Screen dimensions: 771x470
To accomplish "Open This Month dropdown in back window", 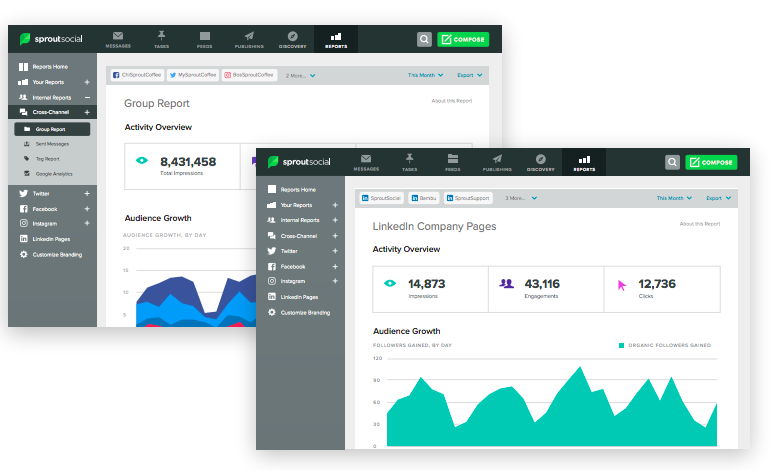I will pyautogui.click(x=425, y=75).
